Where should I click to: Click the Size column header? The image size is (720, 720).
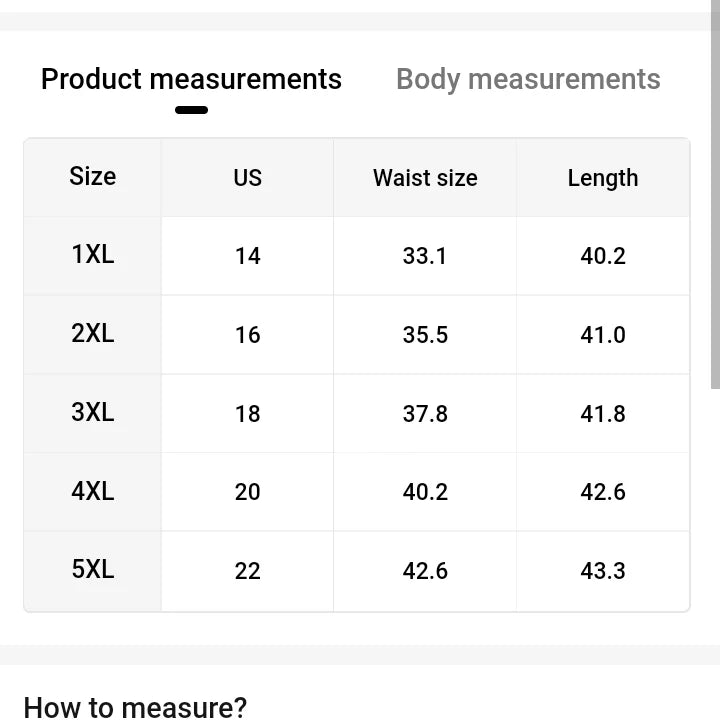[x=93, y=177]
